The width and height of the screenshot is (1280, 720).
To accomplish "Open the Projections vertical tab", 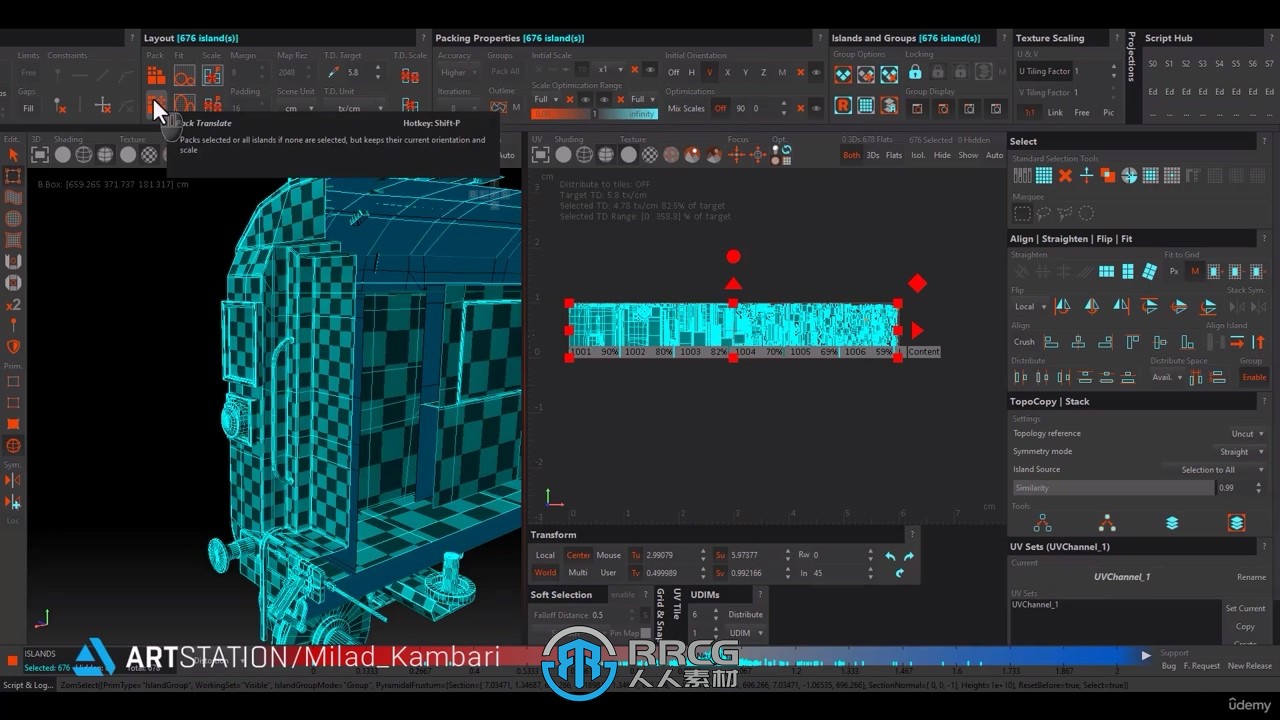I will pyautogui.click(x=1131, y=56).
